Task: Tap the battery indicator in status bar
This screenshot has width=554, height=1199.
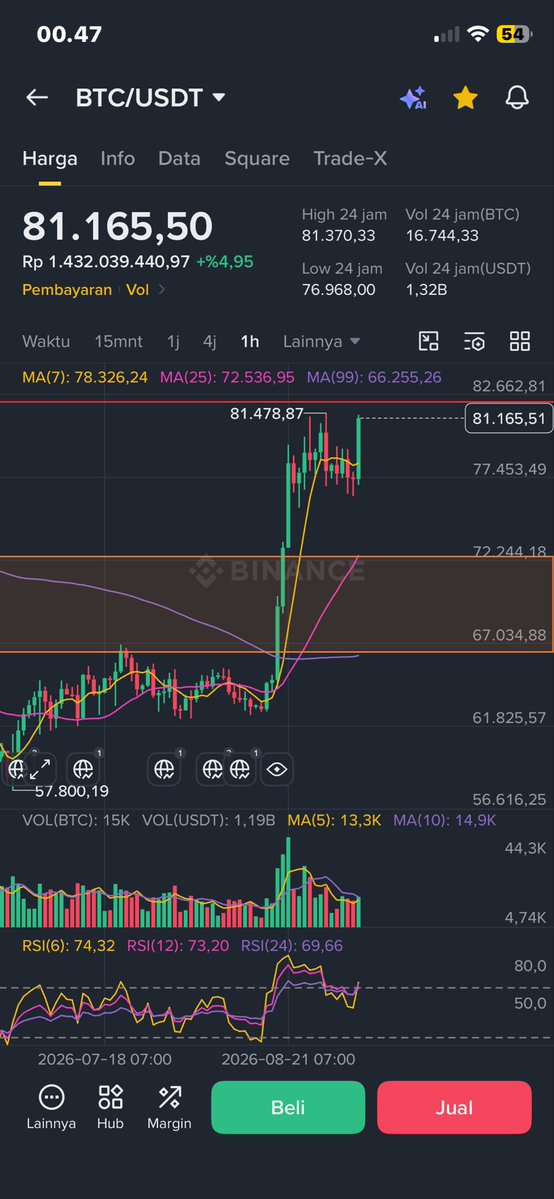Action: pos(513,34)
